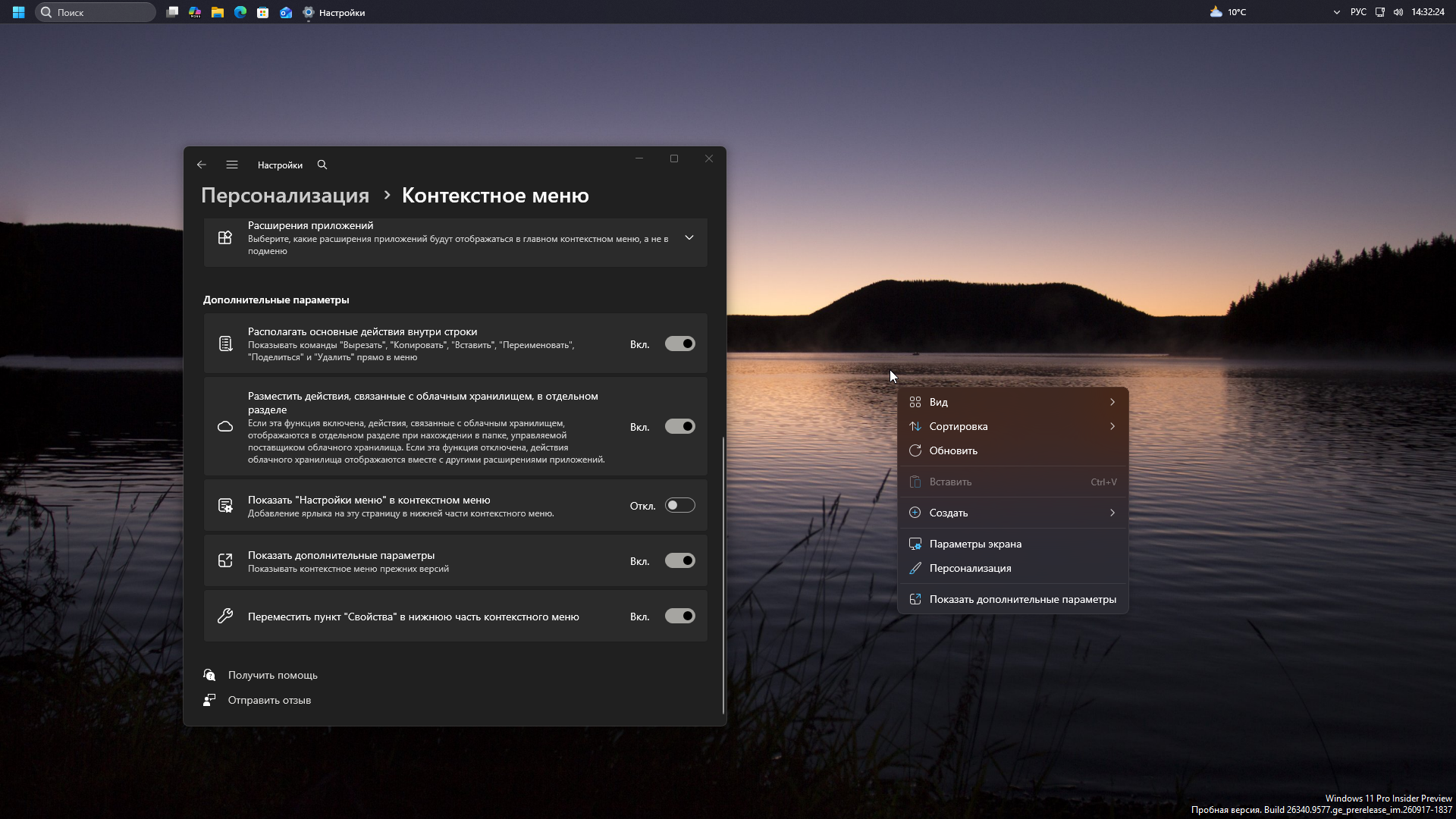Image resolution: width=1456 pixels, height=819 pixels.
Task: Open Outlook from the taskbar
Action: (x=286, y=12)
